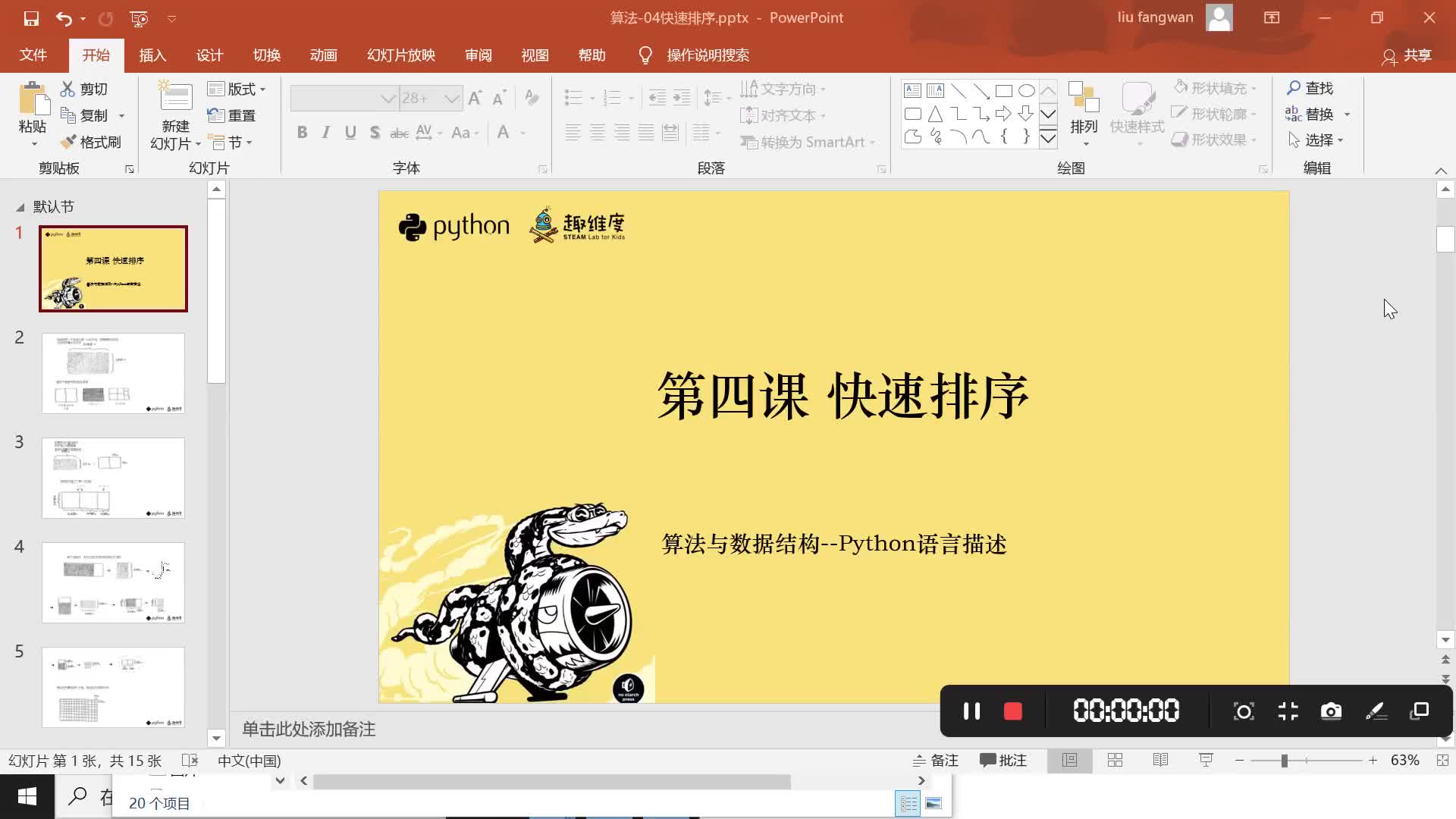
Task: Toggle Normal view button in status bar
Action: [x=1069, y=761]
